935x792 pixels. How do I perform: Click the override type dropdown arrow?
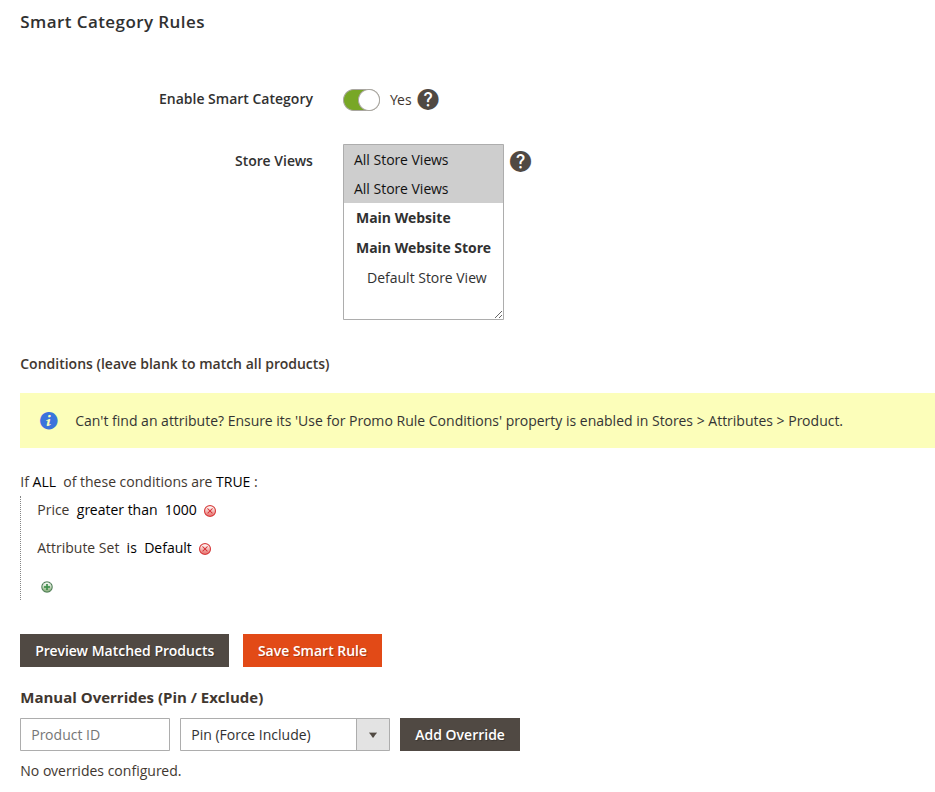[x=373, y=735]
